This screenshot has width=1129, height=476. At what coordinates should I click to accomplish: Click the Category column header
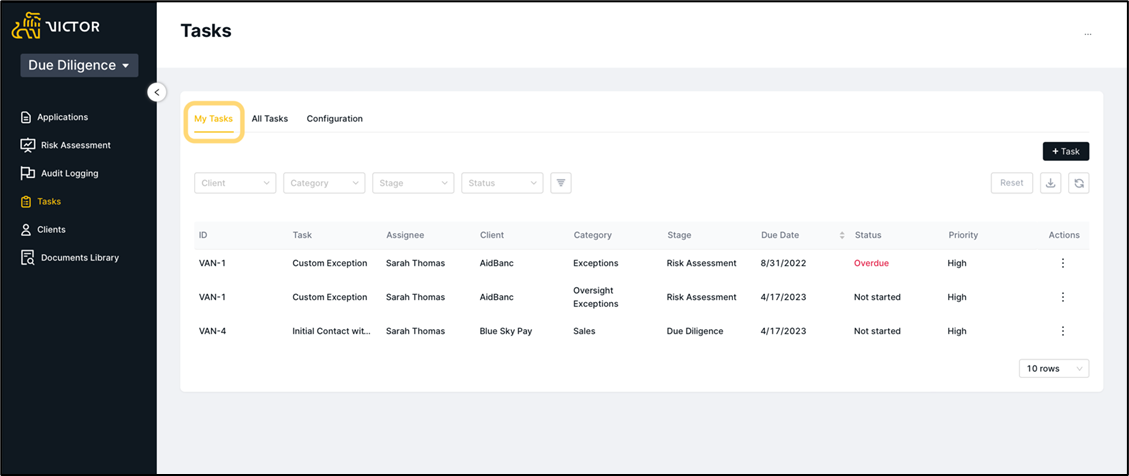click(593, 235)
